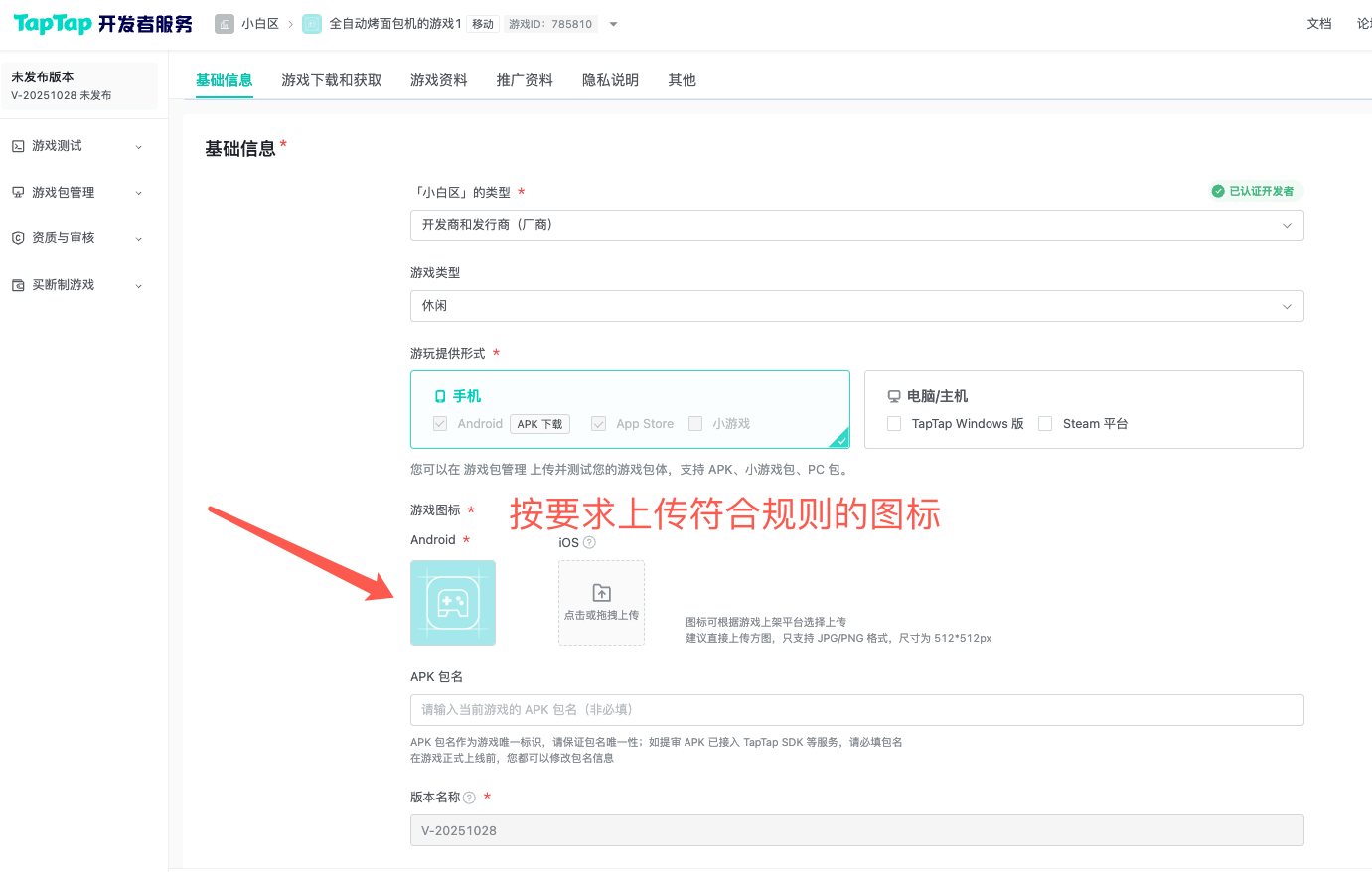1372x872 pixels.
Task: Switch to the 游戏下载和获取 tab
Action: click(x=331, y=80)
